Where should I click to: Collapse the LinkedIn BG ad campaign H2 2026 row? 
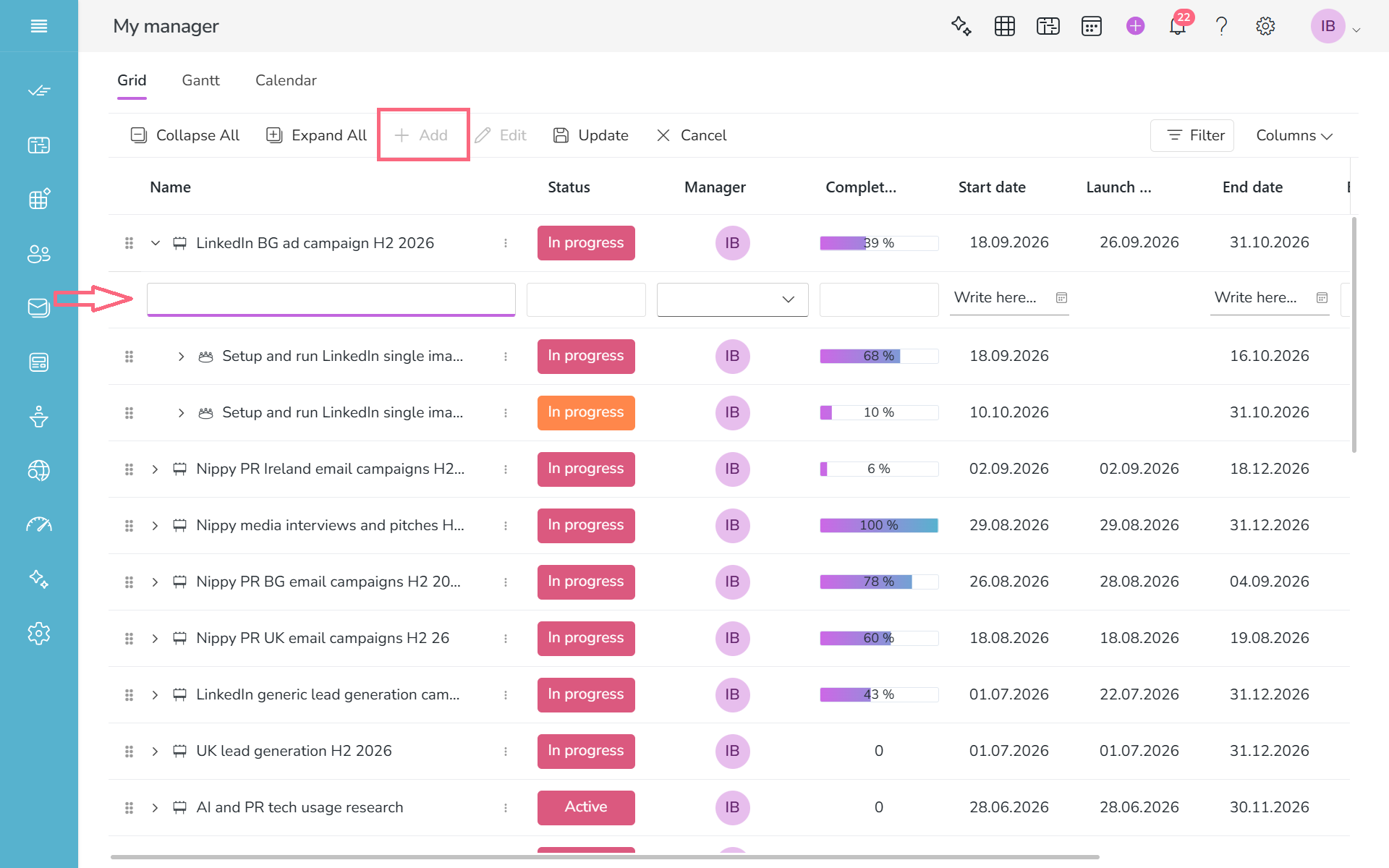[155, 243]
